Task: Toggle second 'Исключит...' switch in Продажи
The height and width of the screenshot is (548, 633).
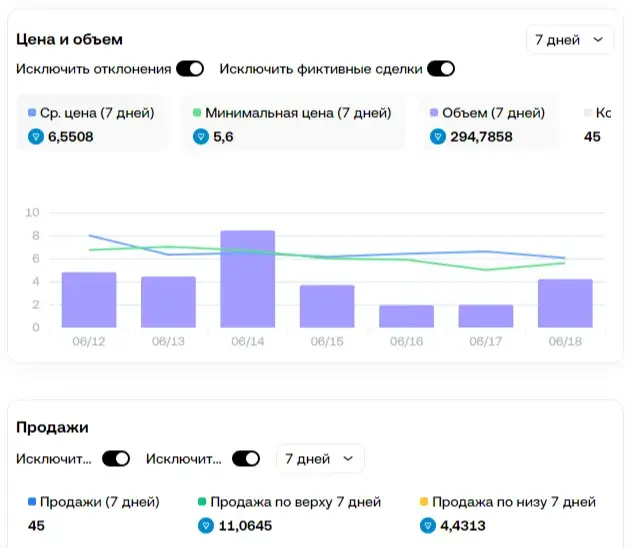Action: pos(246,459)
